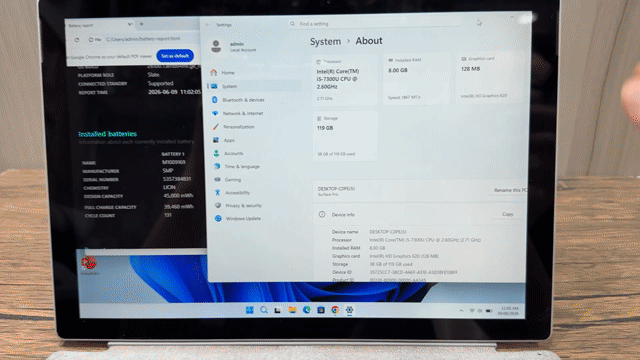Click the Accounts person icon in sidebar
The image size is (640, 360).
click(216, 153)
